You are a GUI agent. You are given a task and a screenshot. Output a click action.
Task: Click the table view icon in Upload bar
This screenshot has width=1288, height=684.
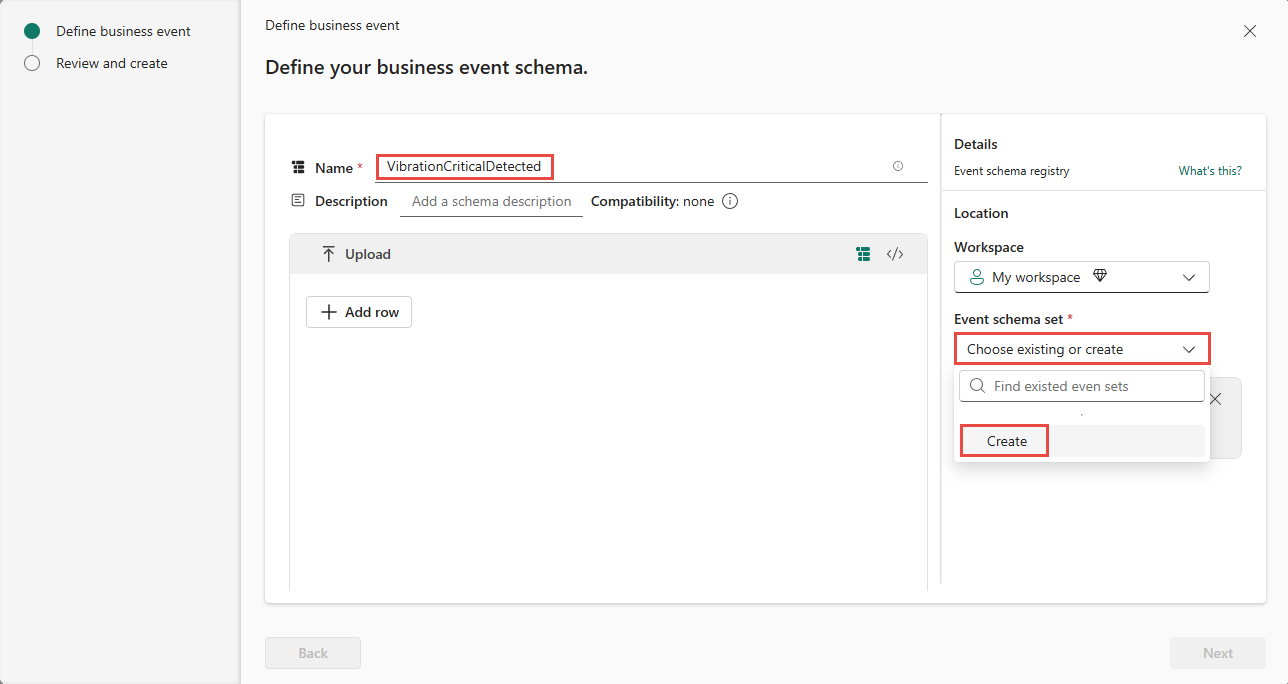pyautogui.click(x=863, y=254)
